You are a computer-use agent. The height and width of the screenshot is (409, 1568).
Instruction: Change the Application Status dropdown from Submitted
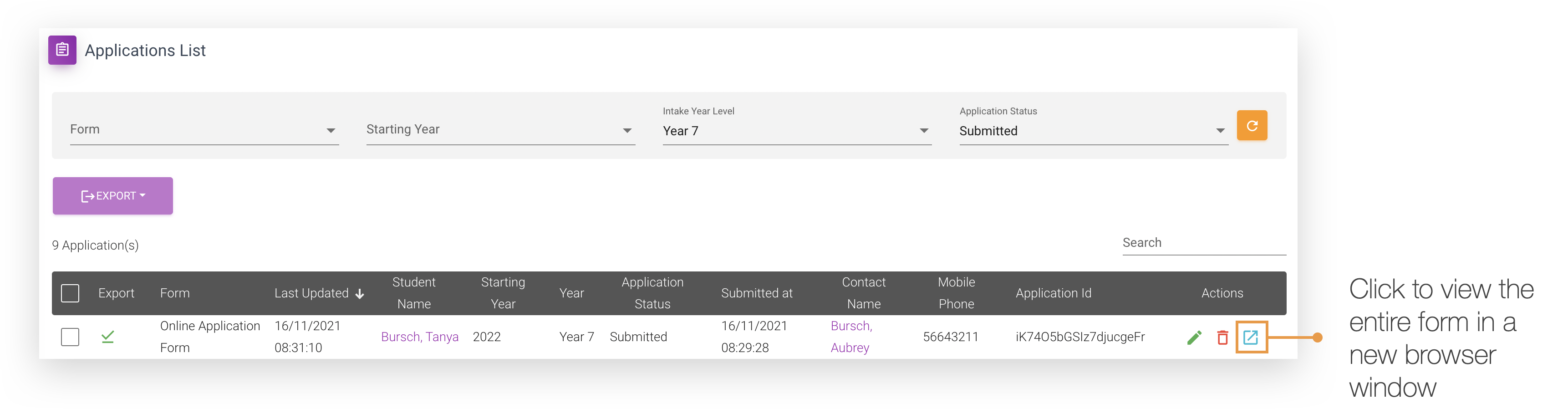[x=1093, y=131]
